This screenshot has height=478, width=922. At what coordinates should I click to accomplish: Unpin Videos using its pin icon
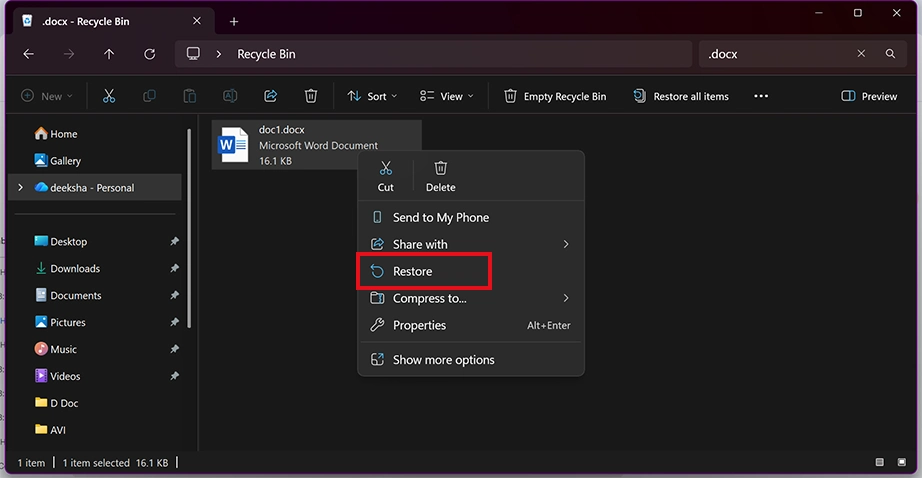[175, 376]
